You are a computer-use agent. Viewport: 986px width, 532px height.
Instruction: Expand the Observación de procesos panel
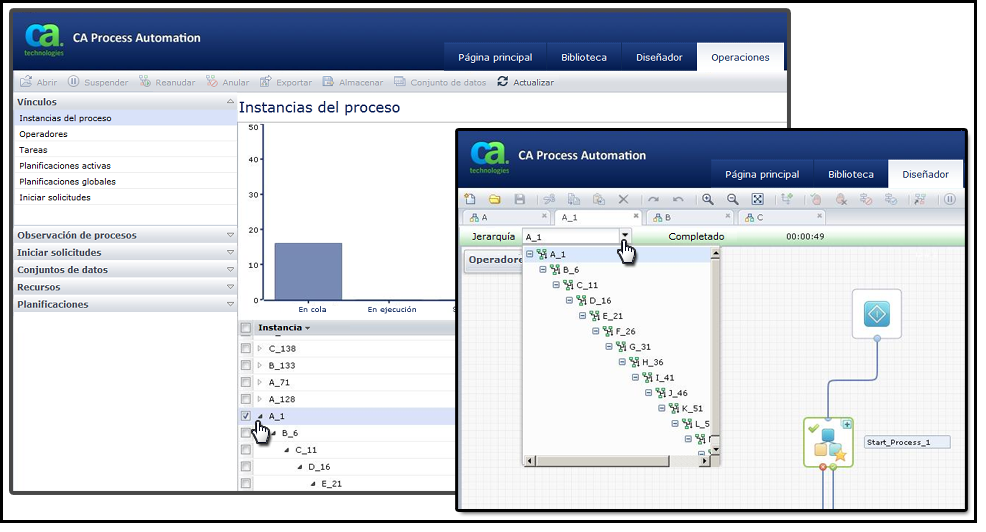[x=230, y=235]
